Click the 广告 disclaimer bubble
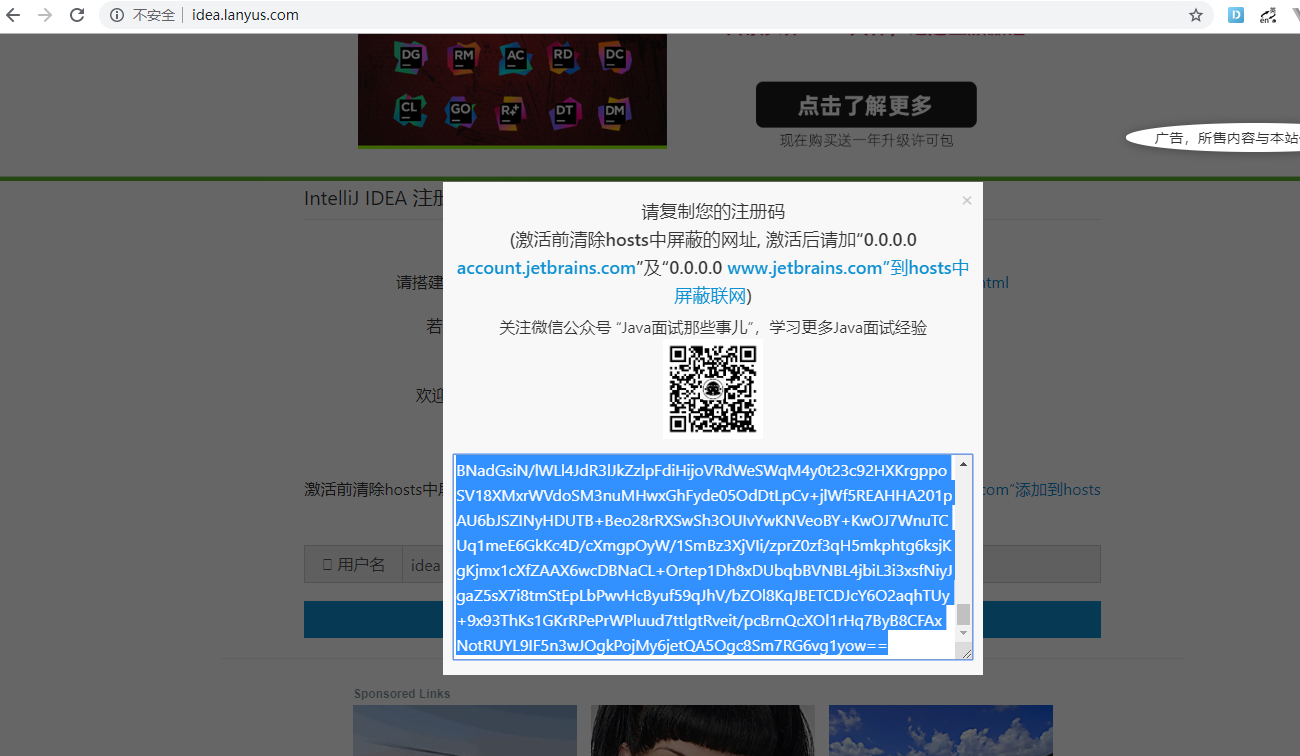Image resolution: width=1300 pixels, height=756 pixels. pos(1213,139)
